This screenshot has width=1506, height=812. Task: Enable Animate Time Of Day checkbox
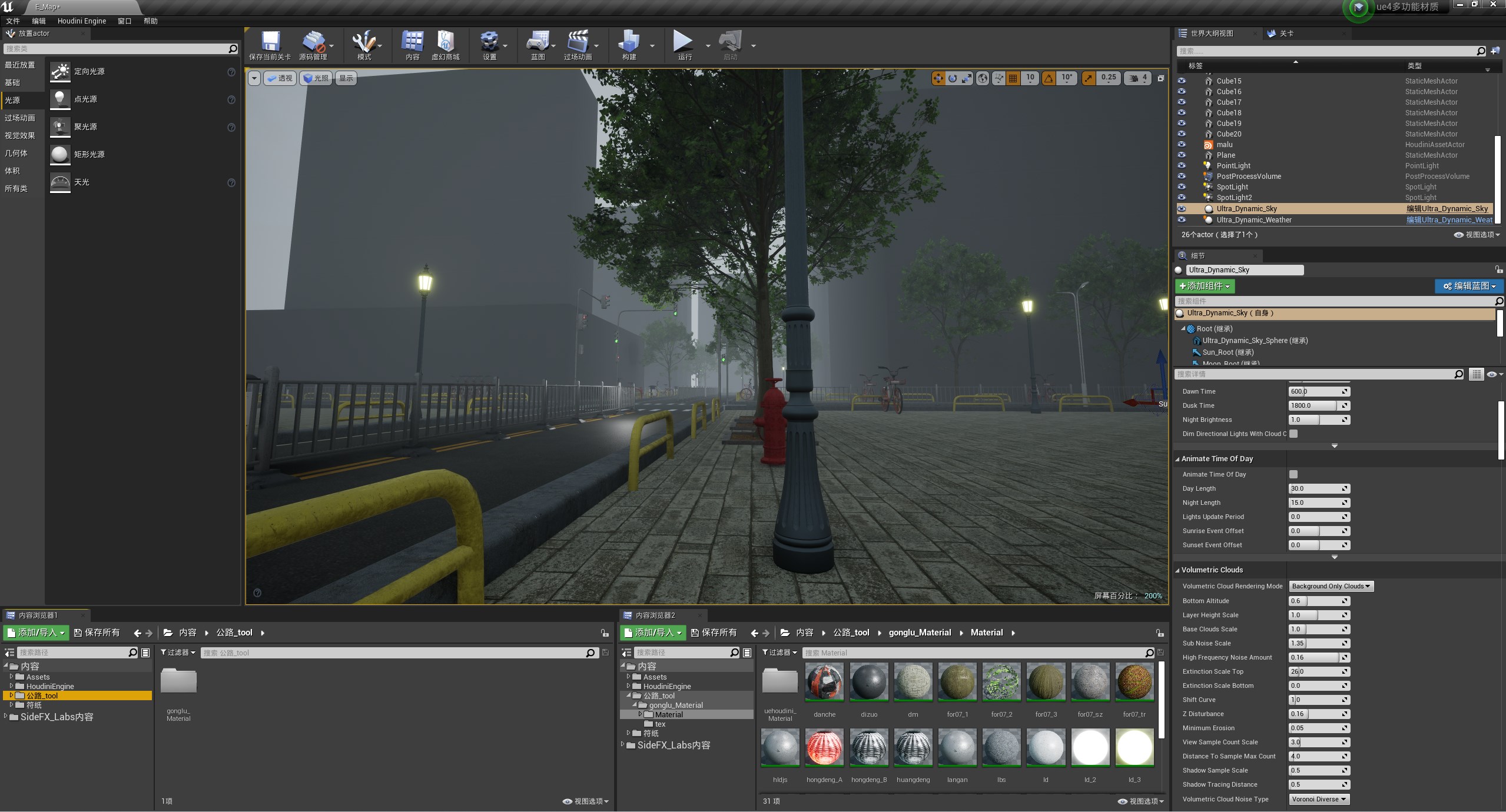pyautogui.click(x=1293, y=474)
